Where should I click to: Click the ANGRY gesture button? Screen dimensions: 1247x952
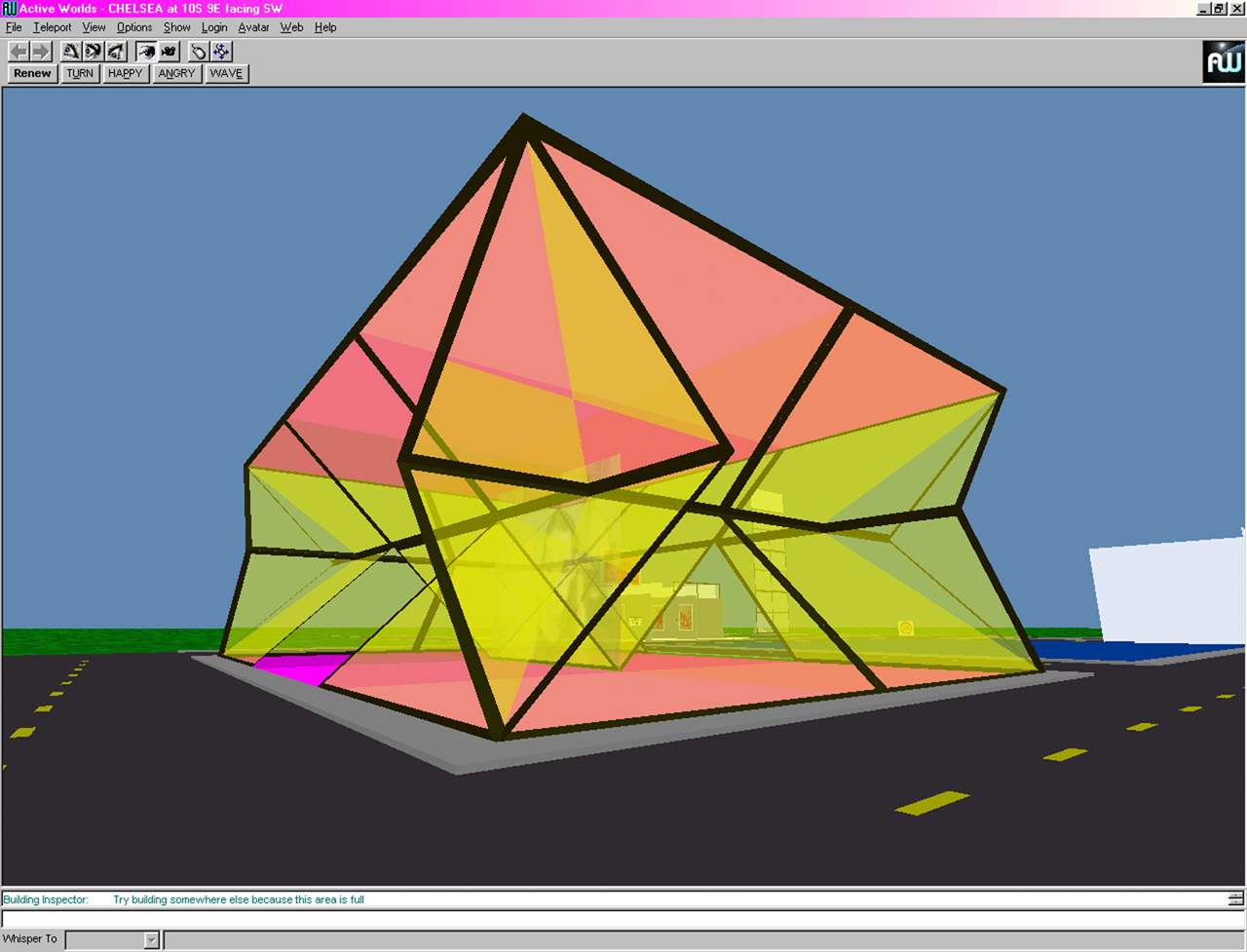(176, 73)
